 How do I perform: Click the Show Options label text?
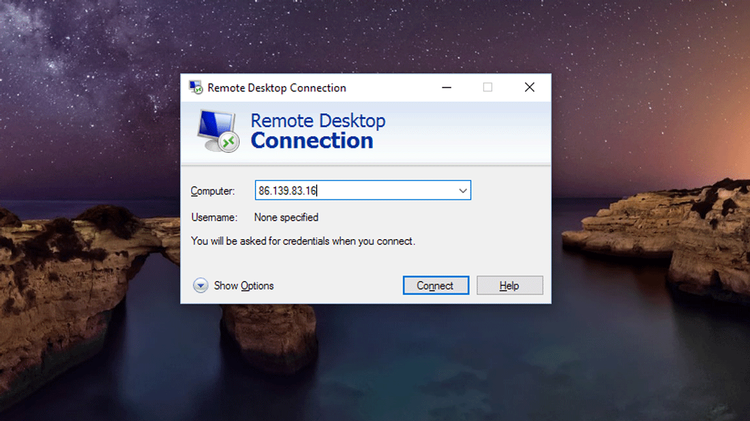pyautogui.click(x=243, y=286)
